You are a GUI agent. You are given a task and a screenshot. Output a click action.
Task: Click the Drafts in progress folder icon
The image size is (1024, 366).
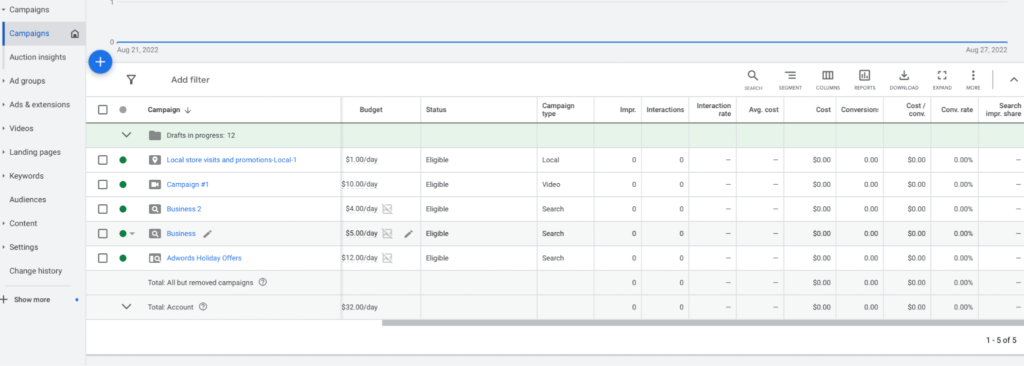(155, 135)
